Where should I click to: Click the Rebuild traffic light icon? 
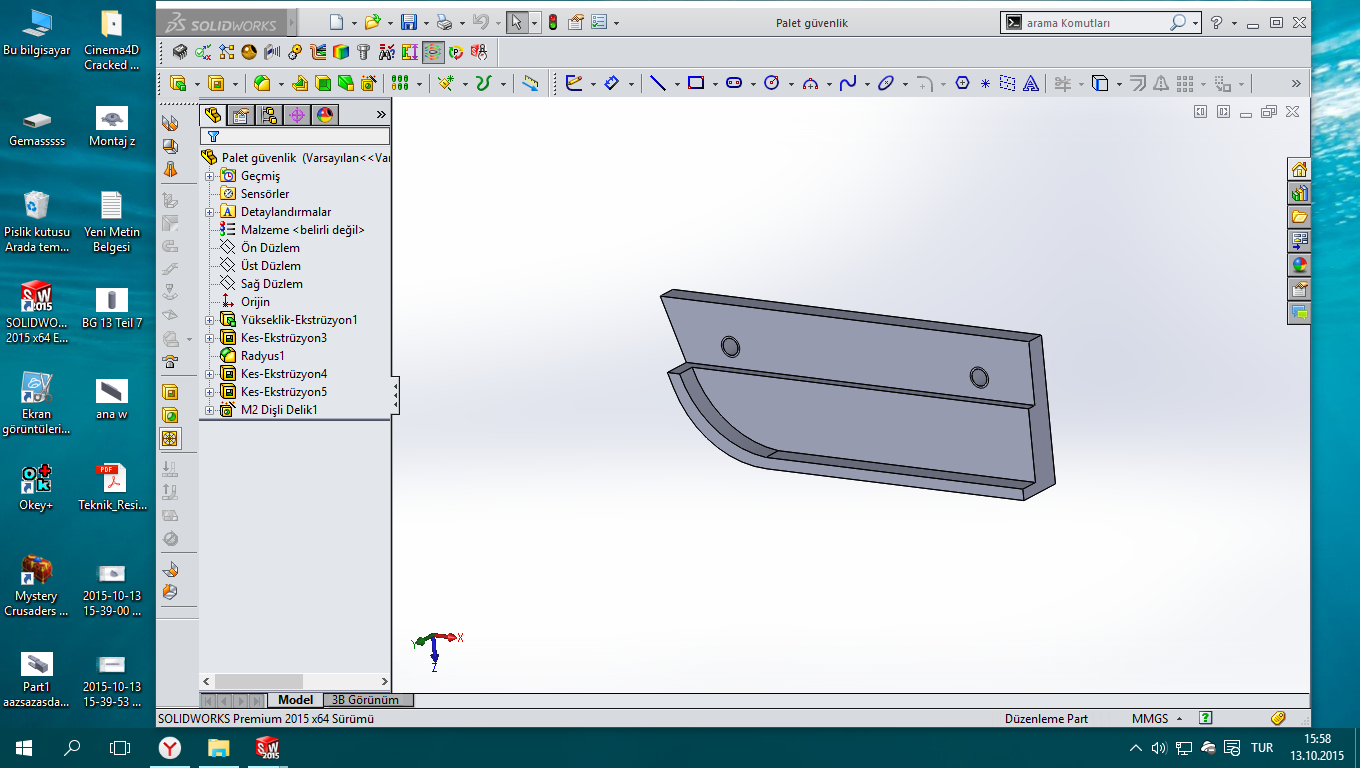point(551,22)
